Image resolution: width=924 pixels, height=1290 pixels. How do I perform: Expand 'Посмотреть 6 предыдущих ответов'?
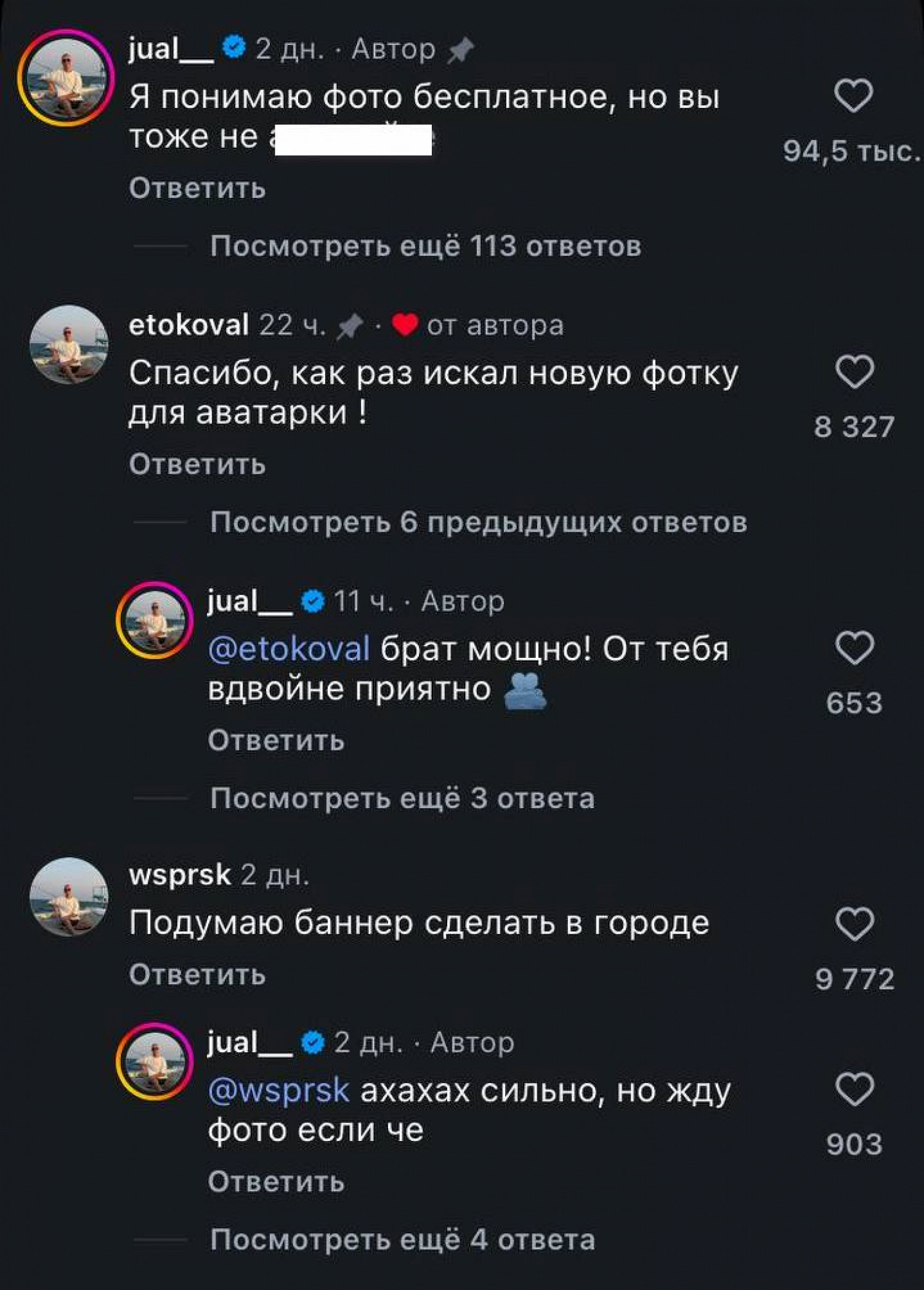[x=479, y=522]
